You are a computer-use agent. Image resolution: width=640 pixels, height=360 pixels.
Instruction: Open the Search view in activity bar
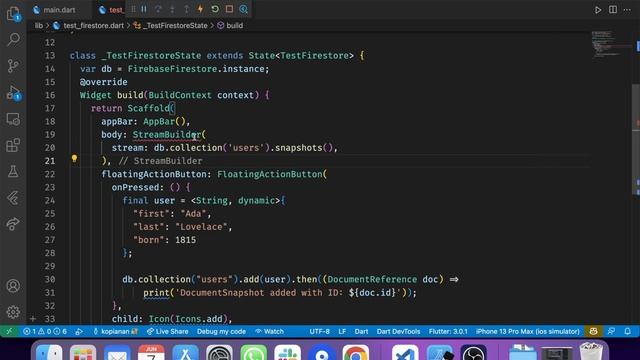pyautogui.click(x=13, y=39)
